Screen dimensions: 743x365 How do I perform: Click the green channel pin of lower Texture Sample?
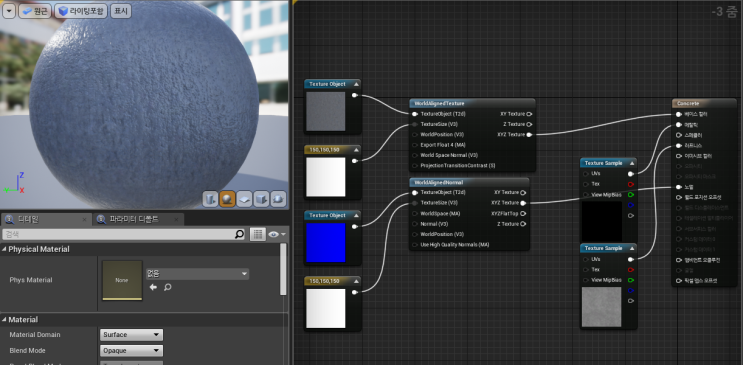point(631,280)
